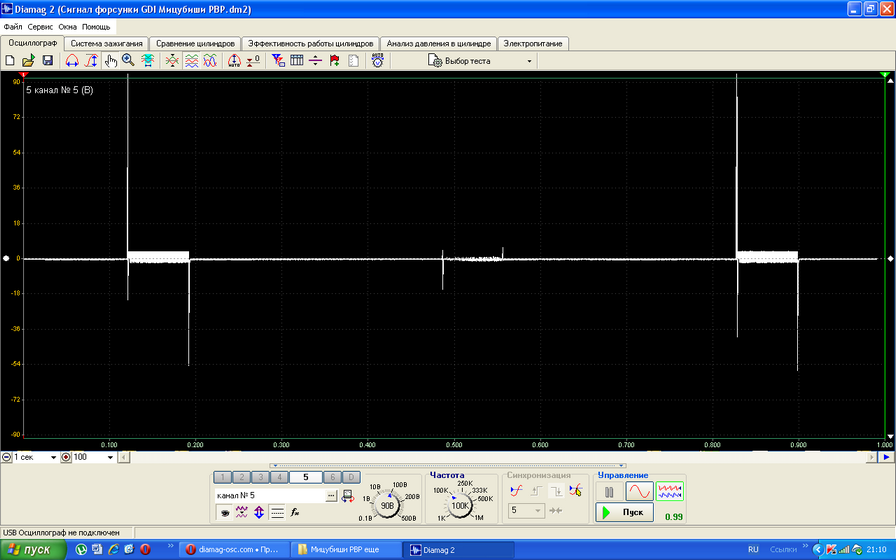Activate the hand pan tool

click(x=110, y=61)
